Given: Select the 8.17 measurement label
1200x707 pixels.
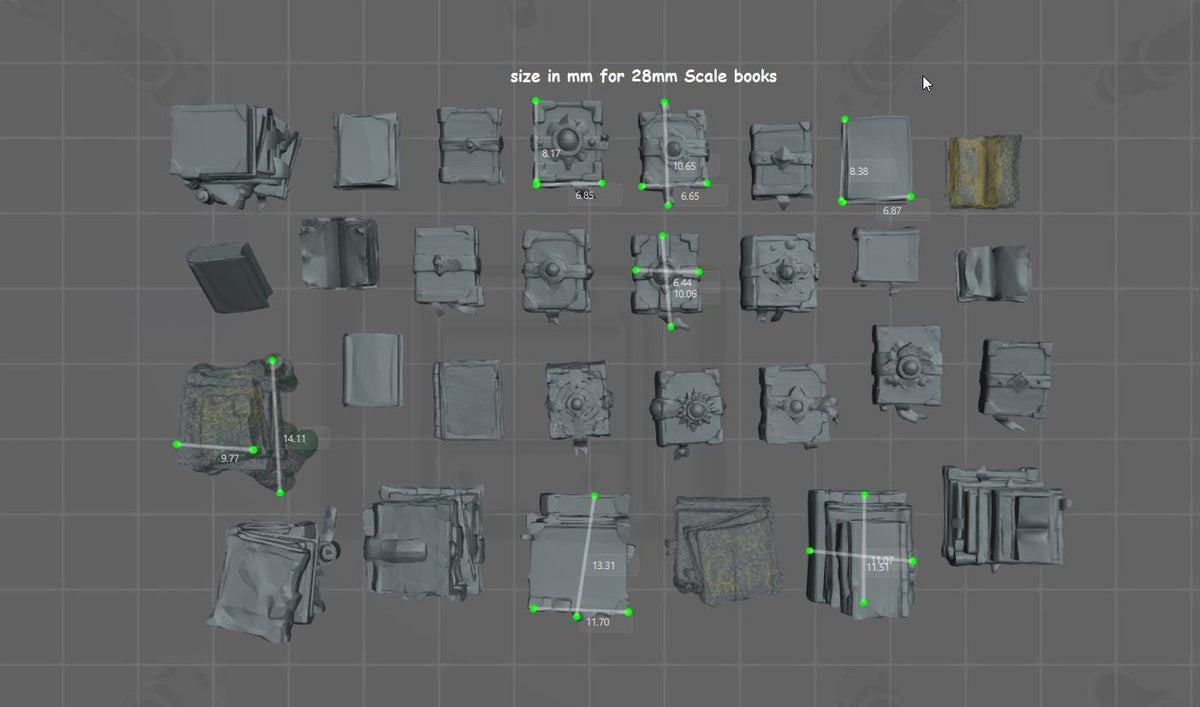Looking at the screenshot, I should (x=551, y=154).
